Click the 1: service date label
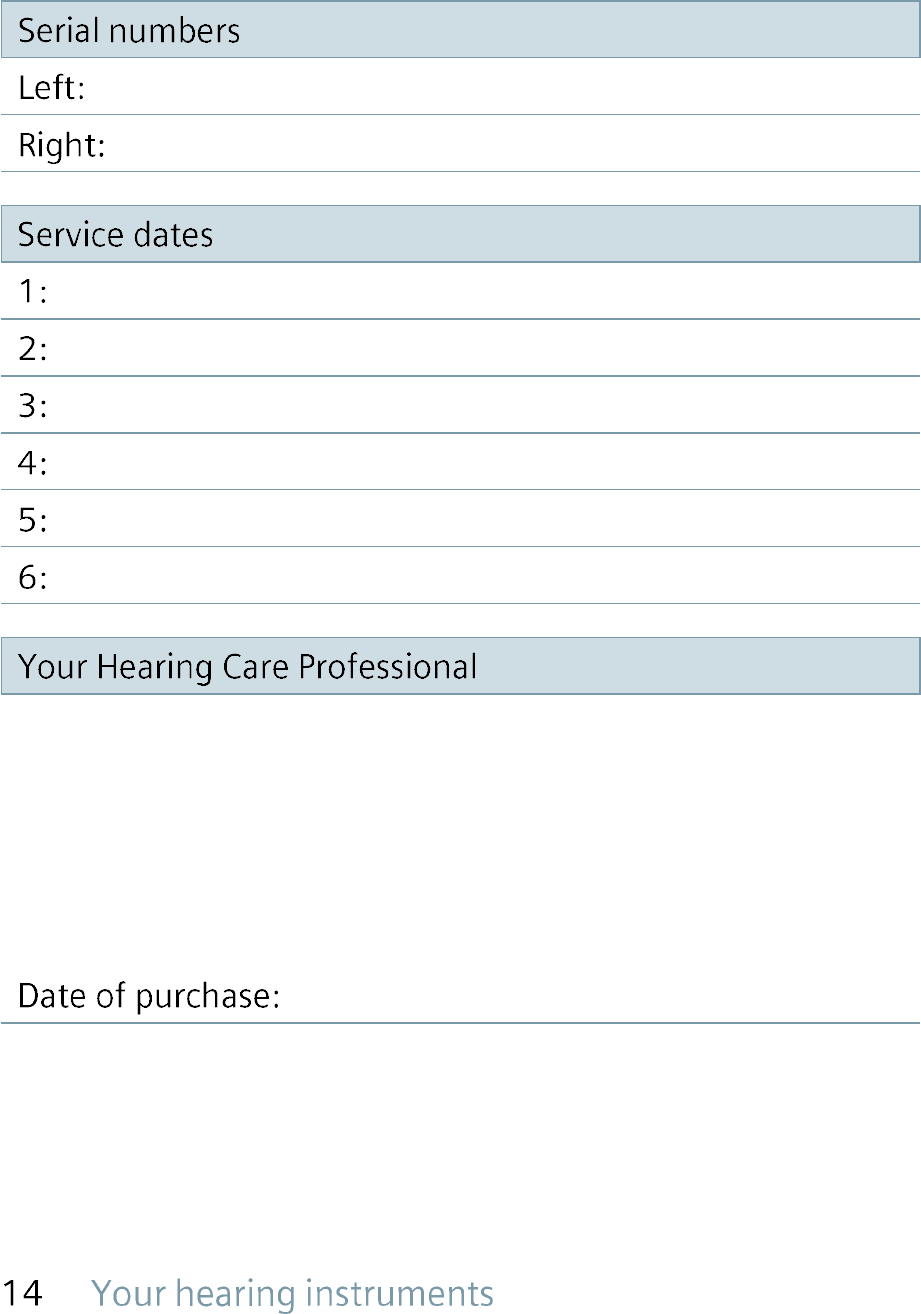The image size is (921, 1314). tap(33, 293)
